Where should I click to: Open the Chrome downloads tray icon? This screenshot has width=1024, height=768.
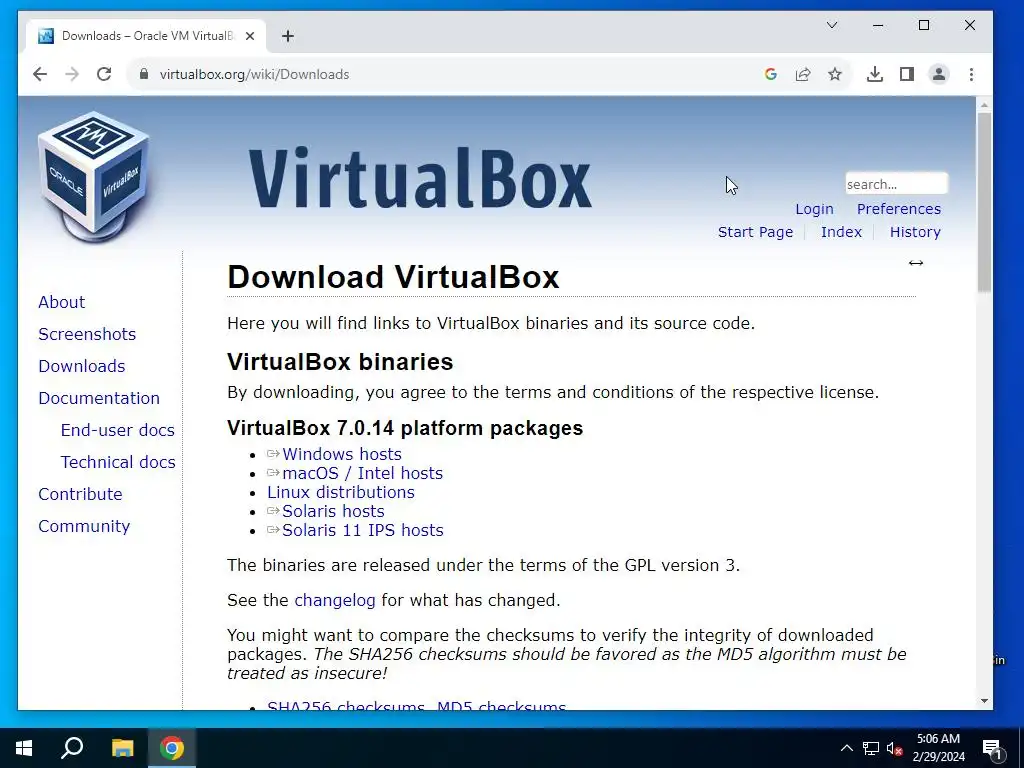(874, 74)
